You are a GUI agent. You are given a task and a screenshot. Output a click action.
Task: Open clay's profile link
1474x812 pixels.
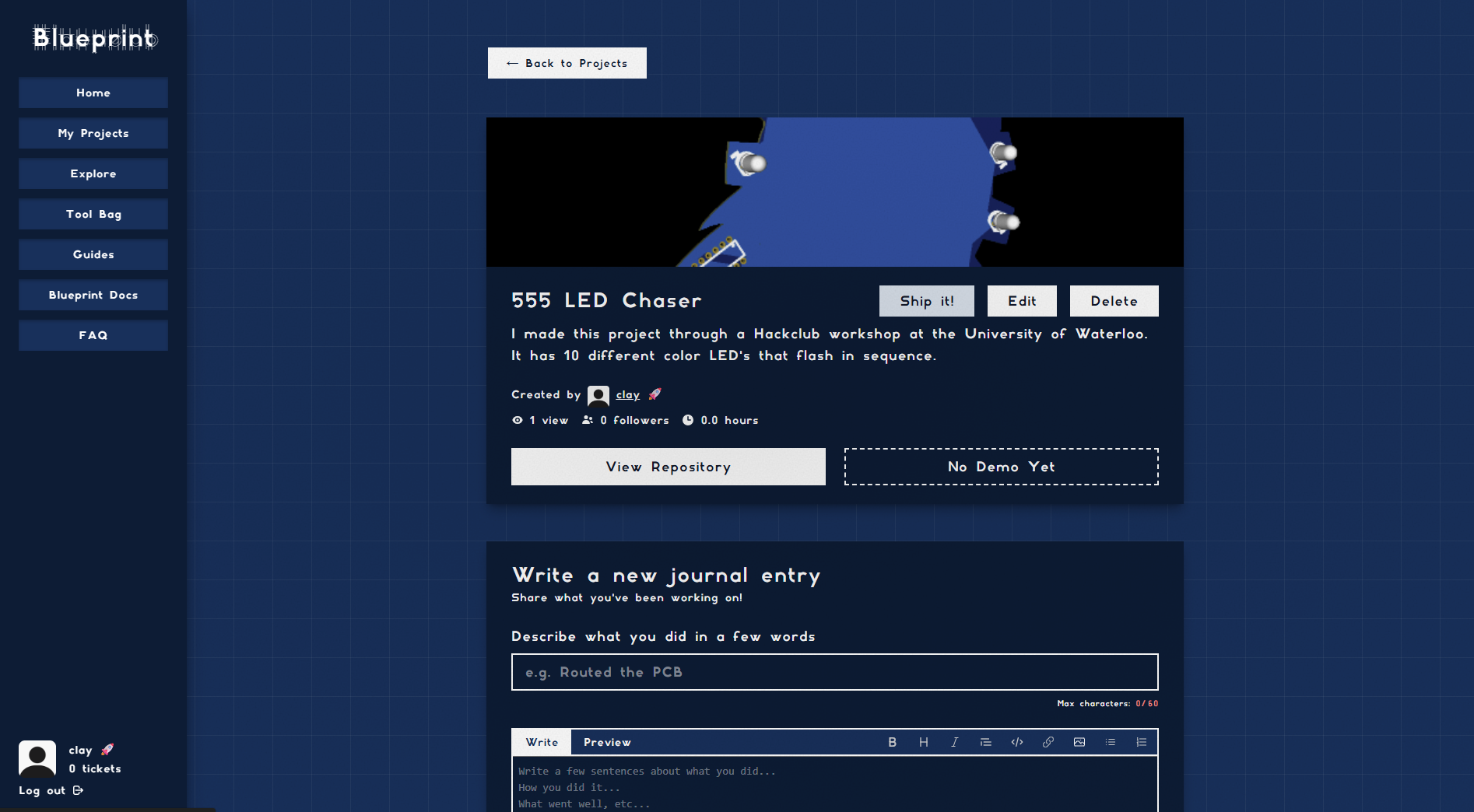(x=627, y=395)
